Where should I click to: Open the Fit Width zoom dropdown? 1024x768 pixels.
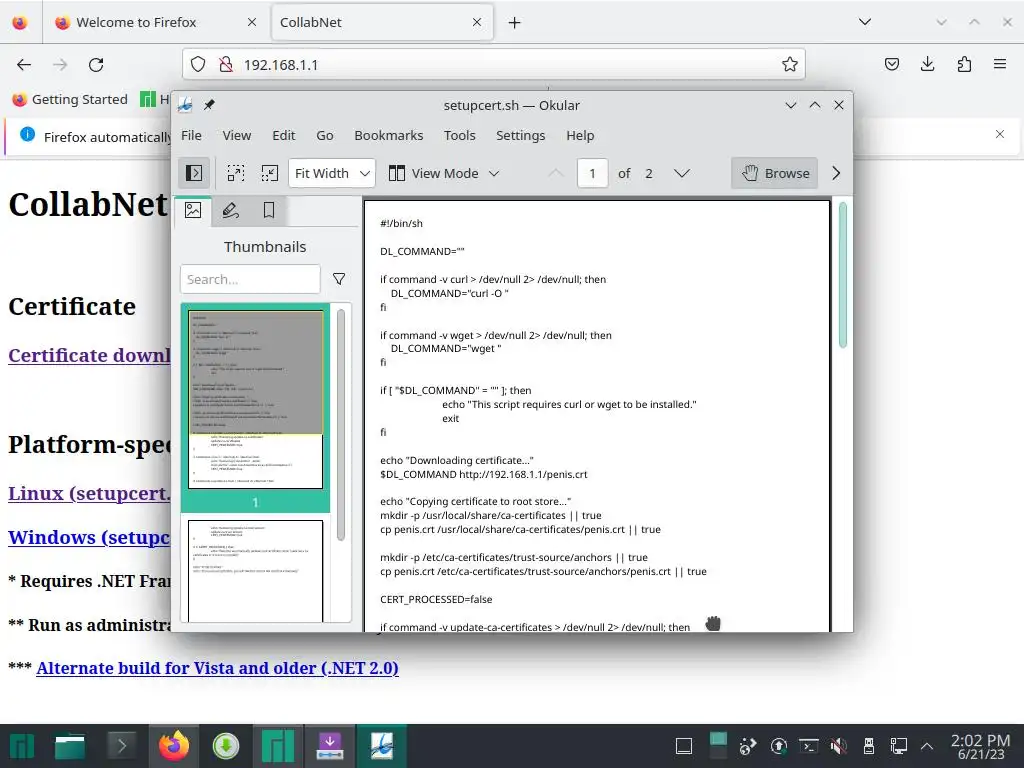coord(332,173)
